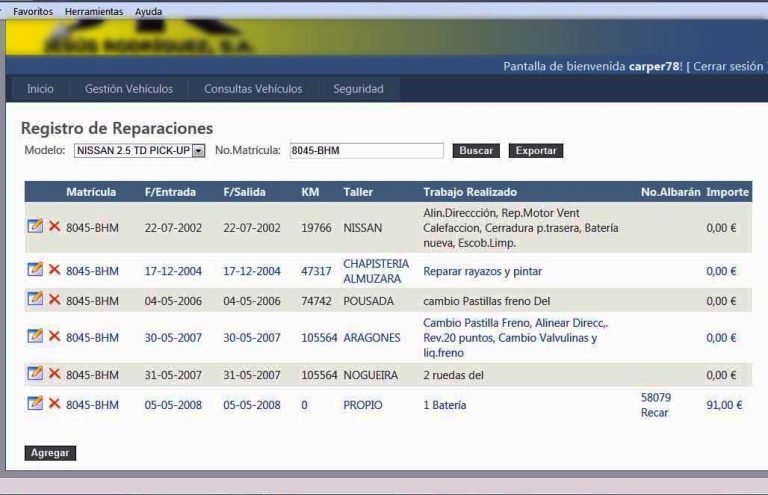This screenshot has height=495, width=768.
Task: Edit the repair record dated 22-07-2002
Action: 35,227
